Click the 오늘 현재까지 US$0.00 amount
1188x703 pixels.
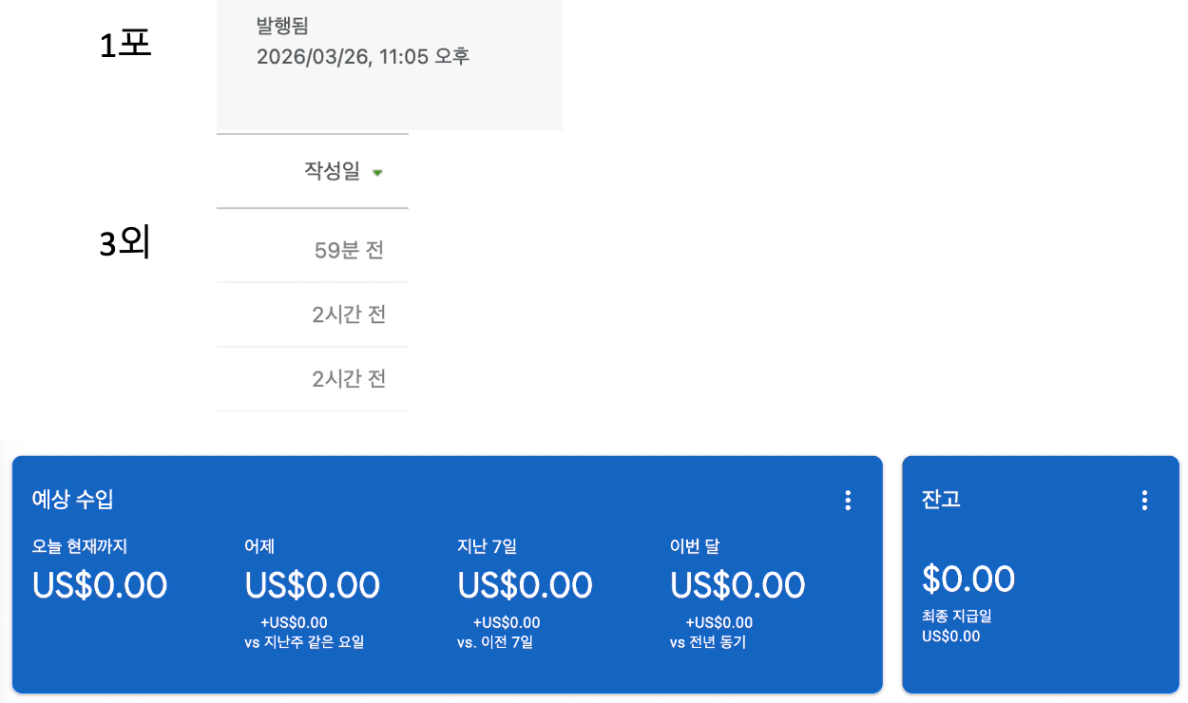click(99, 585)
